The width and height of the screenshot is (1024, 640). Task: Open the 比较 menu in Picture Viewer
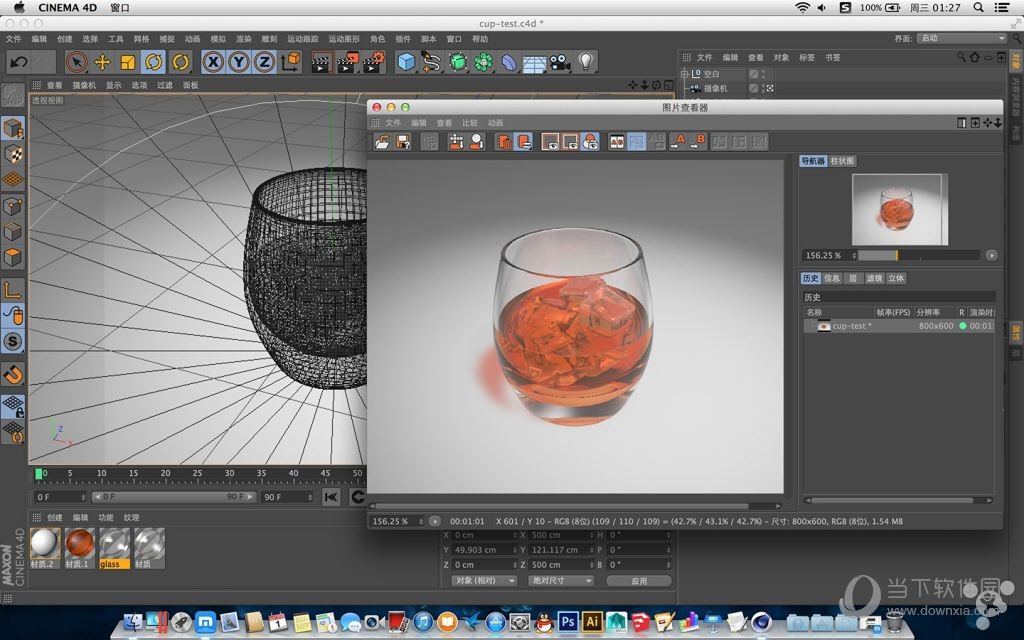pyautogui.click(x=470, y=123)
